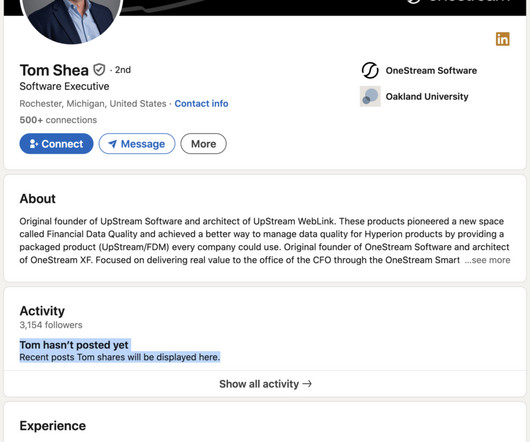
Task: Open the Oakland University logo icon
Action: [370, 96]
